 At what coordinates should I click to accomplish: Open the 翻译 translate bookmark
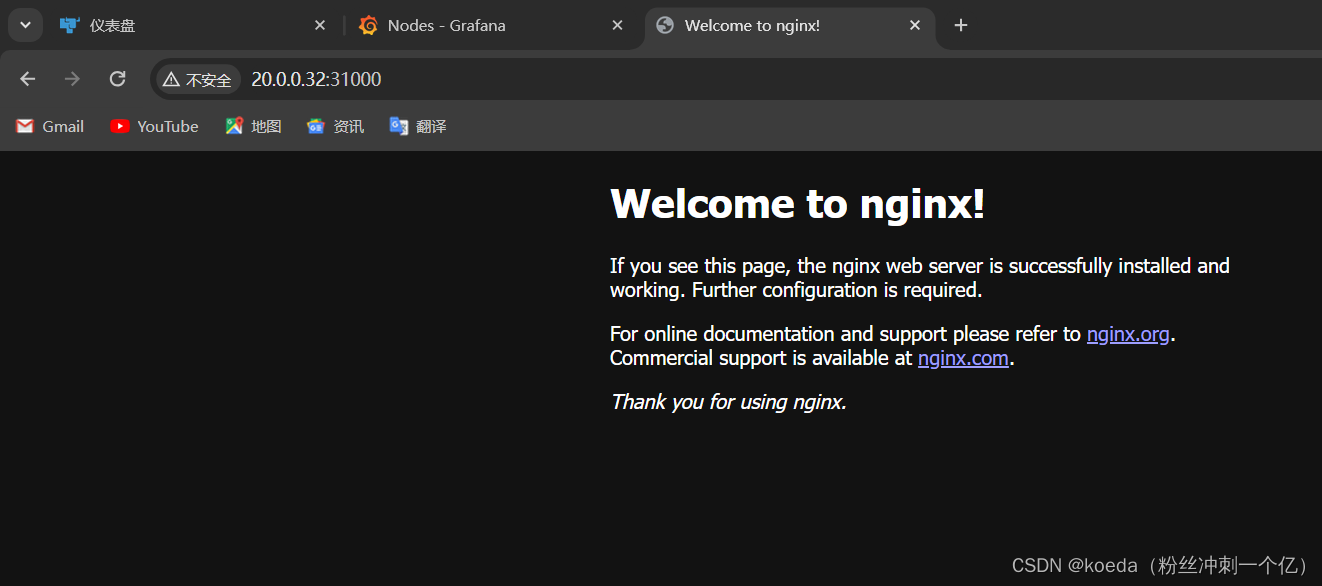[x=418, y=126]
